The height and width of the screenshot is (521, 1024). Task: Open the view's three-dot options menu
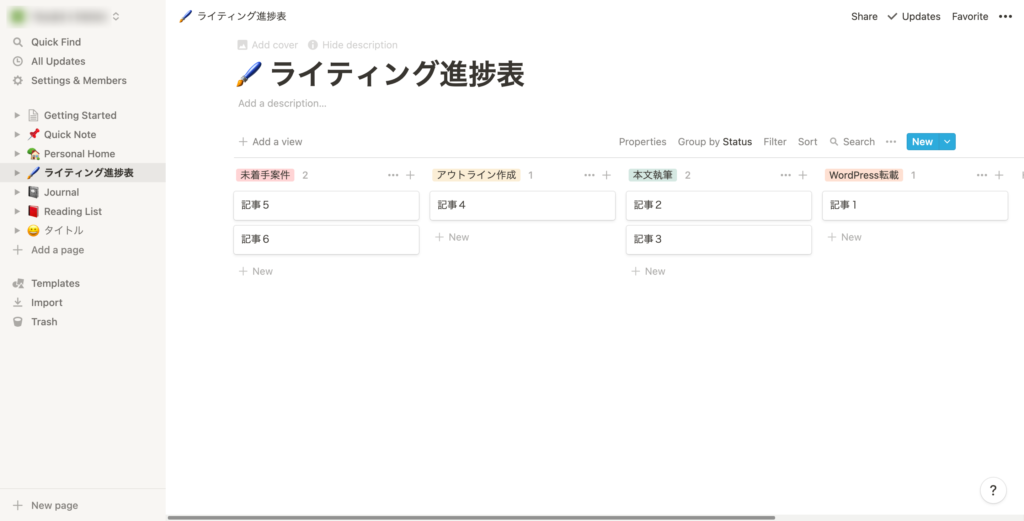tap(891, 142)
